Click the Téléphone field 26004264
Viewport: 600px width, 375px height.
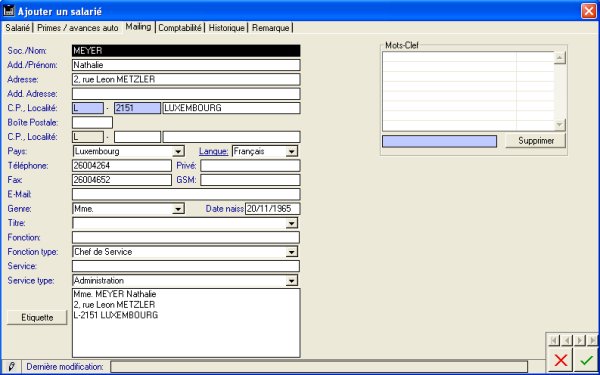click(x=122, y=166)
